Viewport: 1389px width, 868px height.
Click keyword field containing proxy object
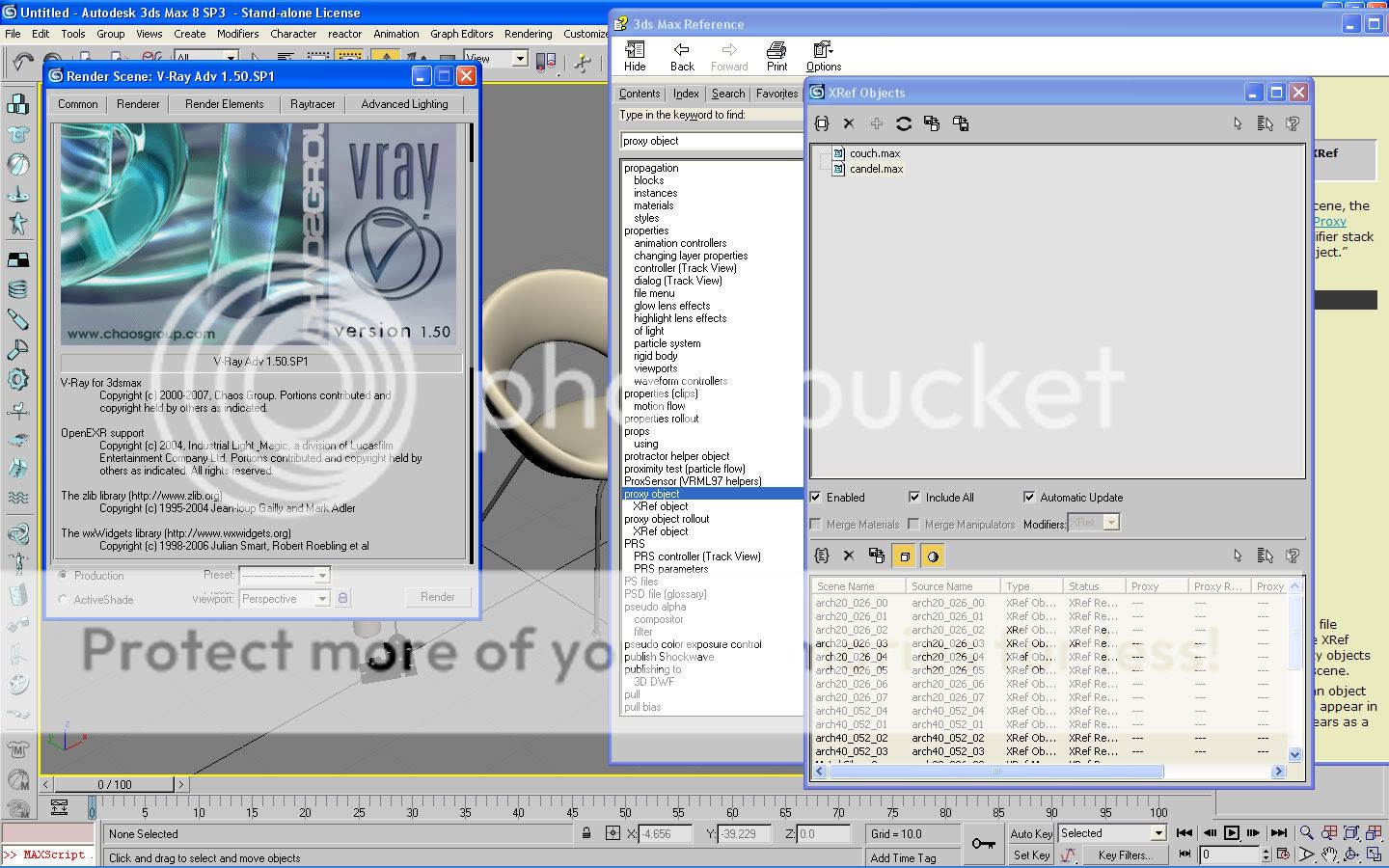coord(711,141)
